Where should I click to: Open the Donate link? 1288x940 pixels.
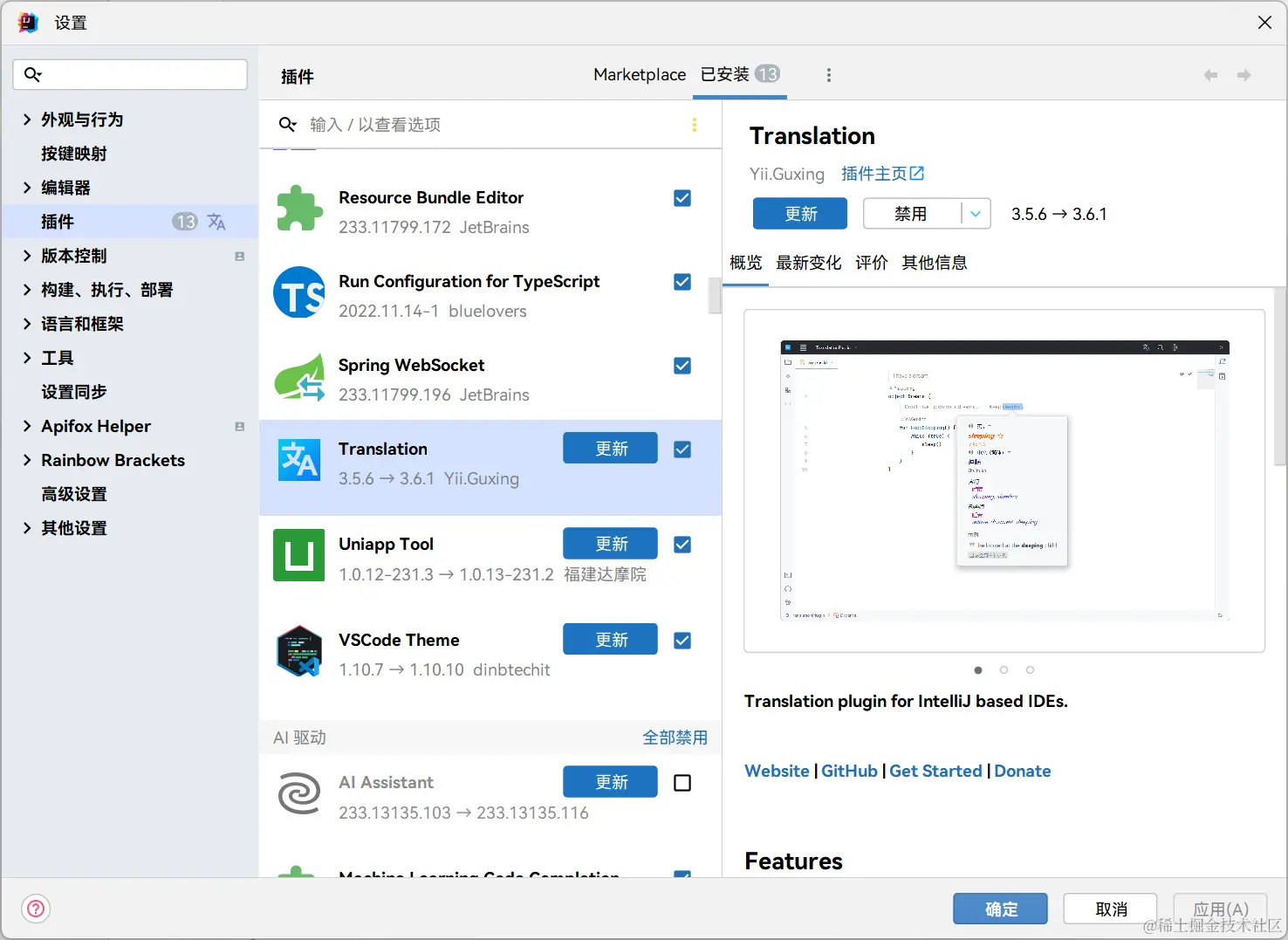1023,771
